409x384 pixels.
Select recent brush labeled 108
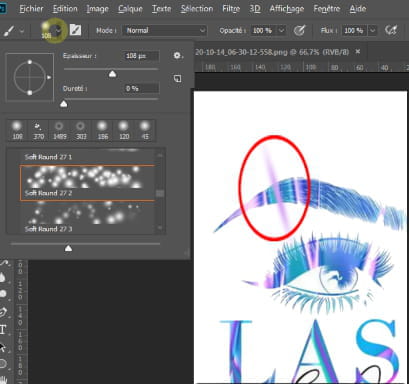[x=17, y=130]
